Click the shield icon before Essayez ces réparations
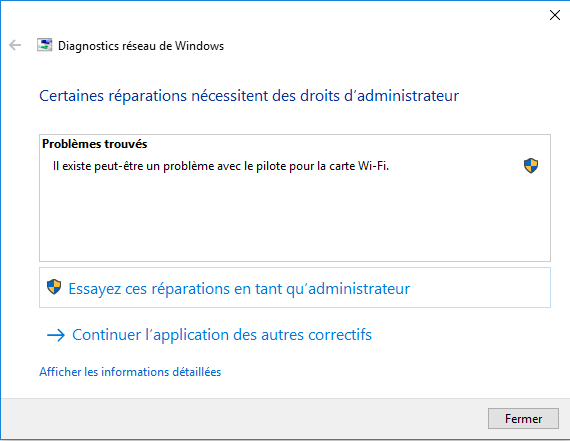The width and height of the screenshot is (570, 441). 54,287
